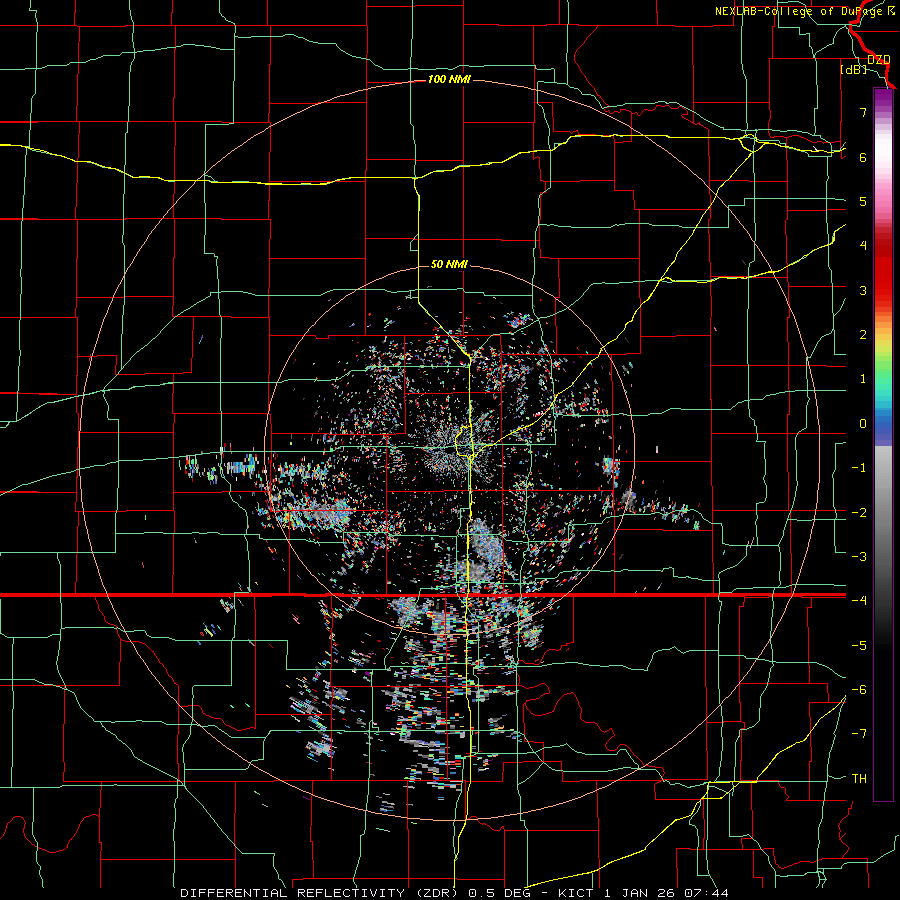Click "(ZDR)" in the bottom caption
Screen dimensions: 900x900
[x=435, y=893]
